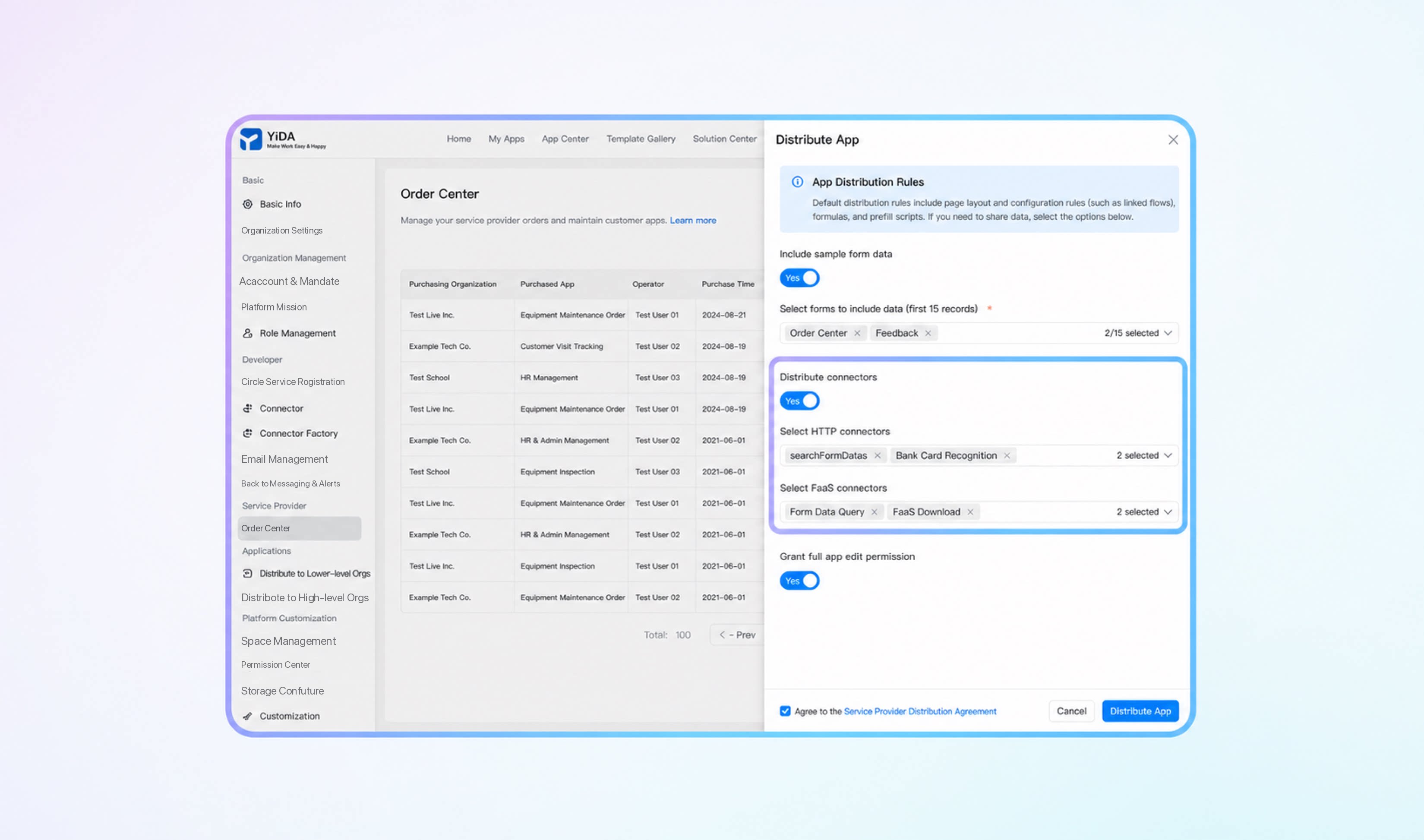Open Basic Info via its gear icon
Viewport: 1424px width, 840px height.
[x=247, y=204]
